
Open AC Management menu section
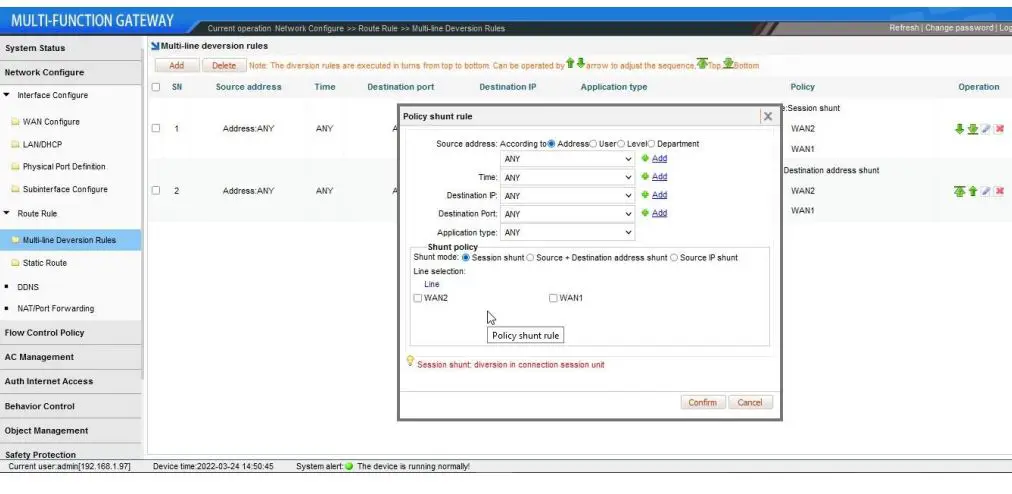click(70, 357)
